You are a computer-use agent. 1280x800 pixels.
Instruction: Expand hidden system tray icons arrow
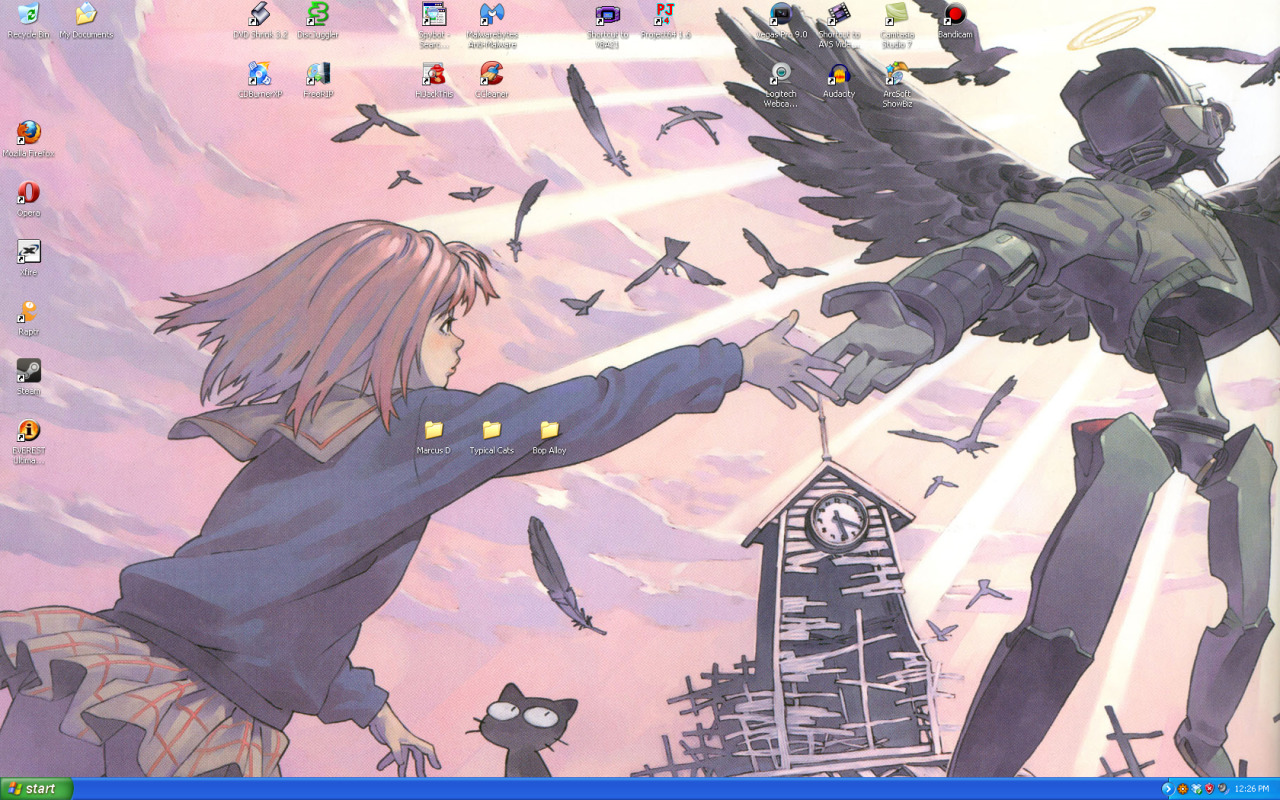pos(1167,789)
